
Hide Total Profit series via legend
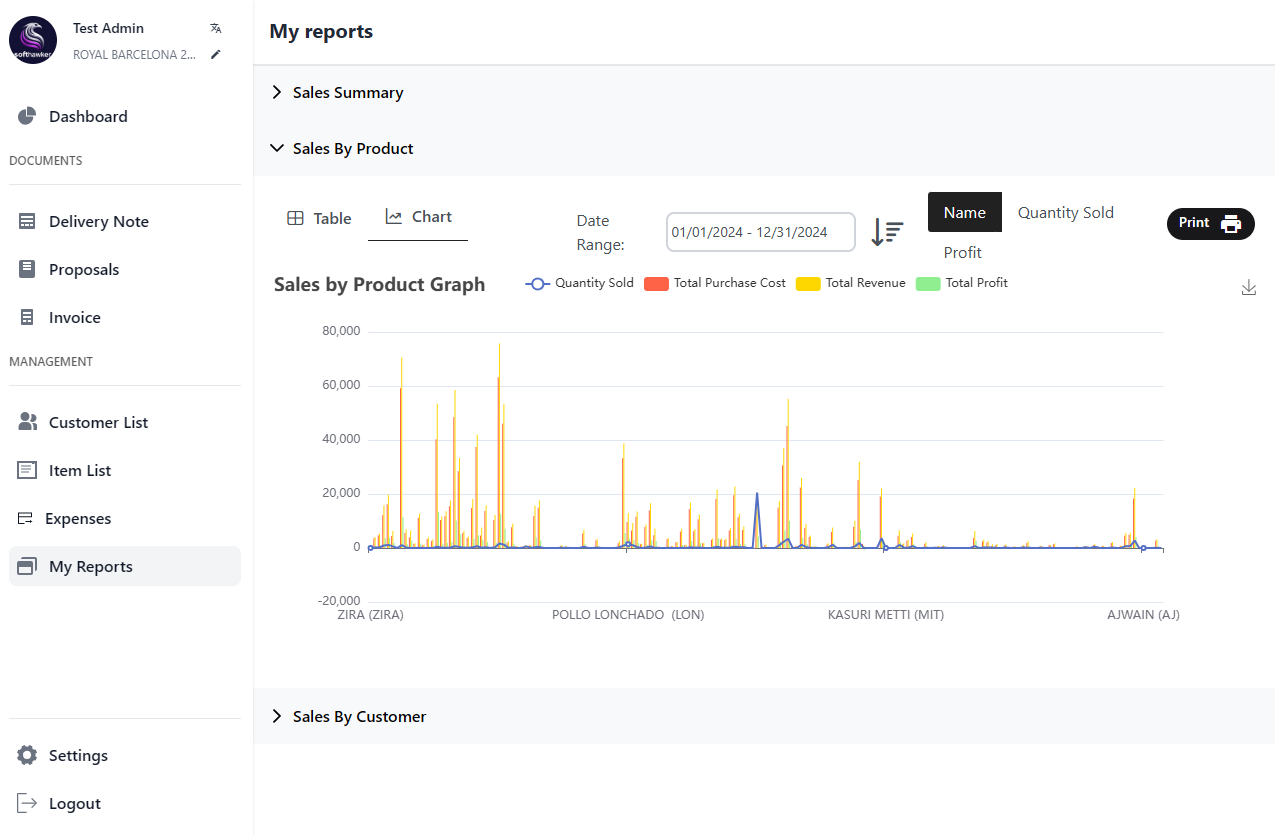(x=962, y=283)
